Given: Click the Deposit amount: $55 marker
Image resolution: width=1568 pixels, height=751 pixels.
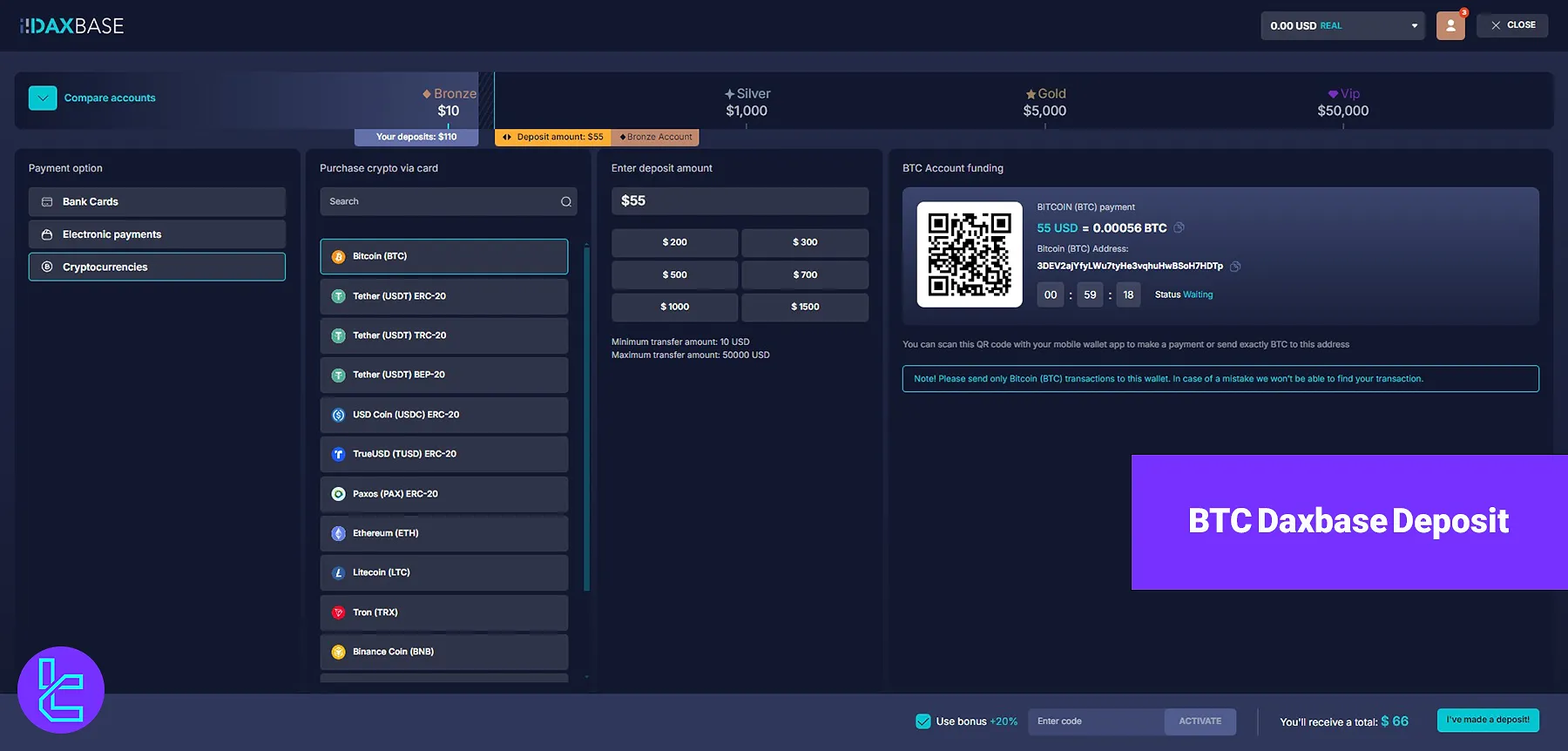Looking at the screenshot, I should tap(553, 137).
